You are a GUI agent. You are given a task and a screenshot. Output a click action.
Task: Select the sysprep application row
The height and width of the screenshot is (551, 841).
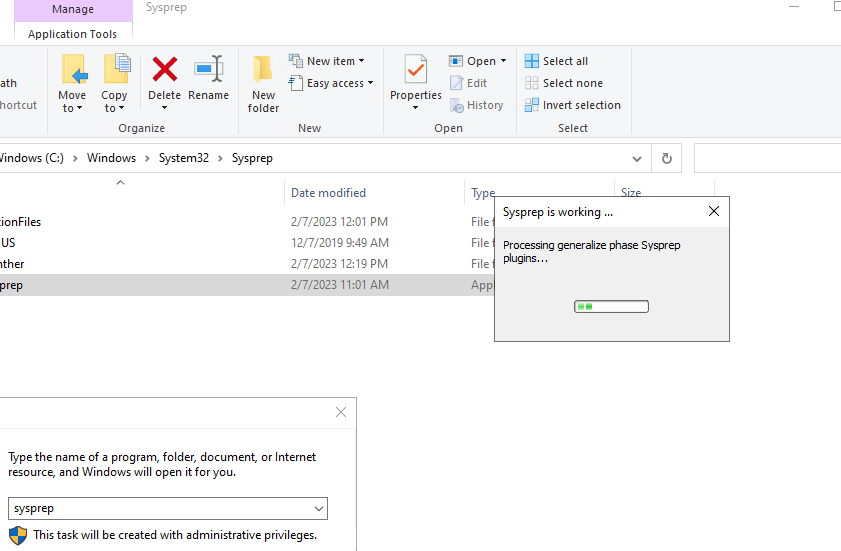click(247, 285)
